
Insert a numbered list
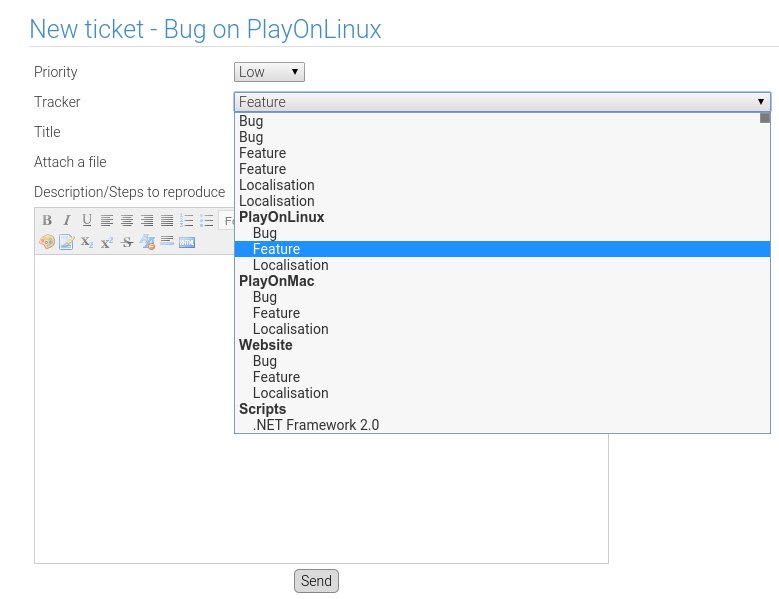coord(187,220)
